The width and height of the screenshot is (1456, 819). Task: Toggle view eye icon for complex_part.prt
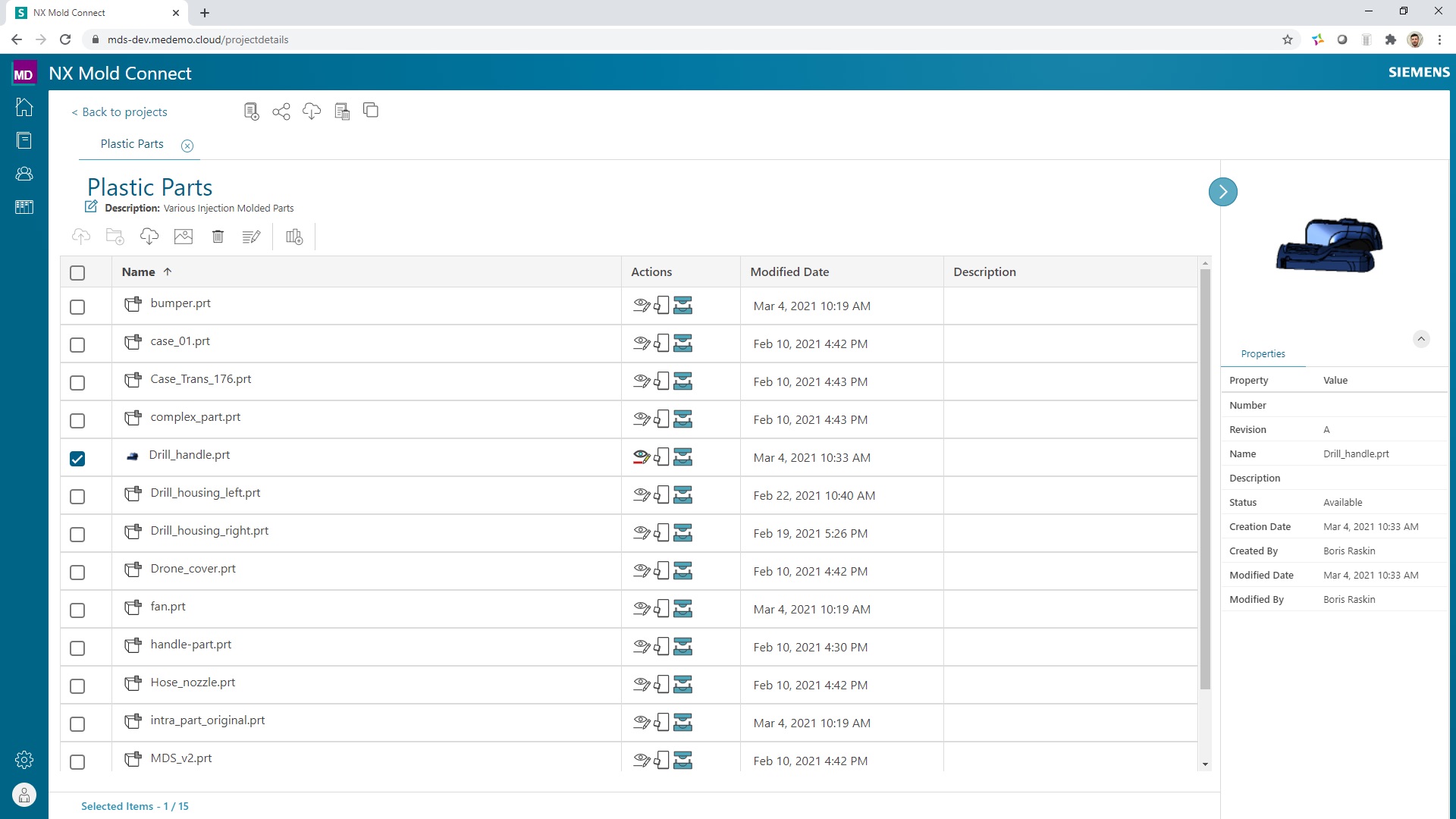pos(642,419)
